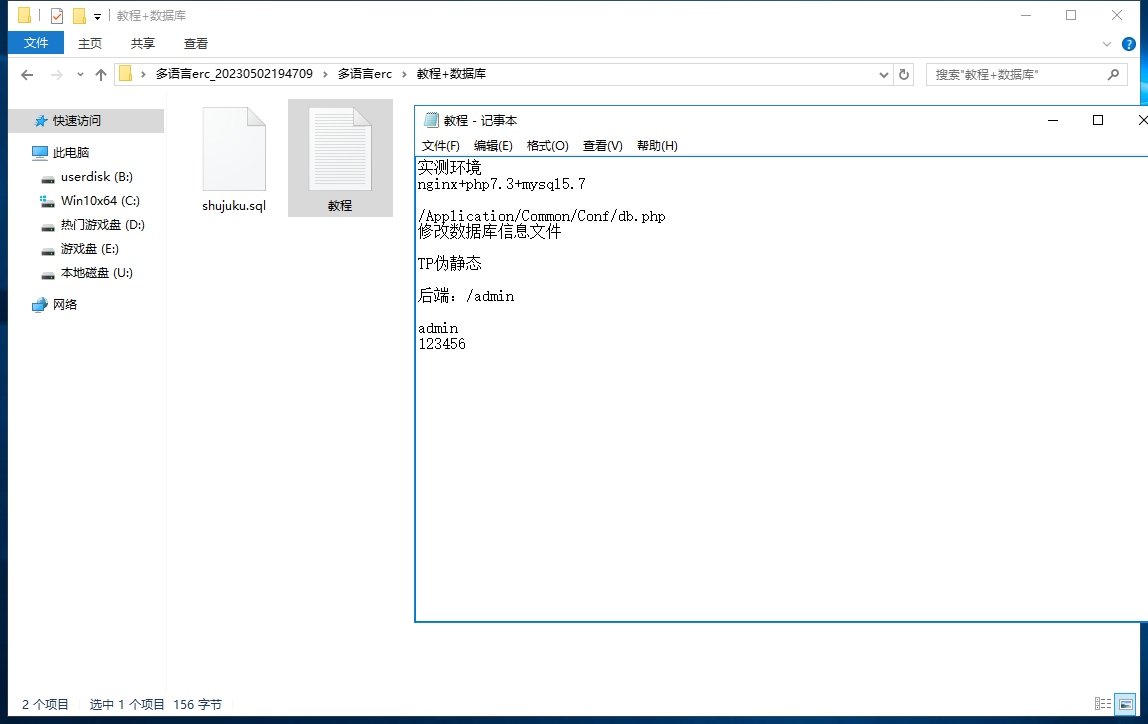Open Customize Quick Access Toolbar dropdown

point(97,17)
